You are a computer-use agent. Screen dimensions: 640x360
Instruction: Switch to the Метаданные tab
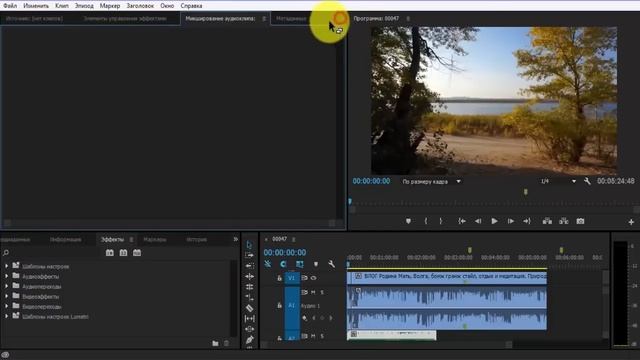point(291,18)
